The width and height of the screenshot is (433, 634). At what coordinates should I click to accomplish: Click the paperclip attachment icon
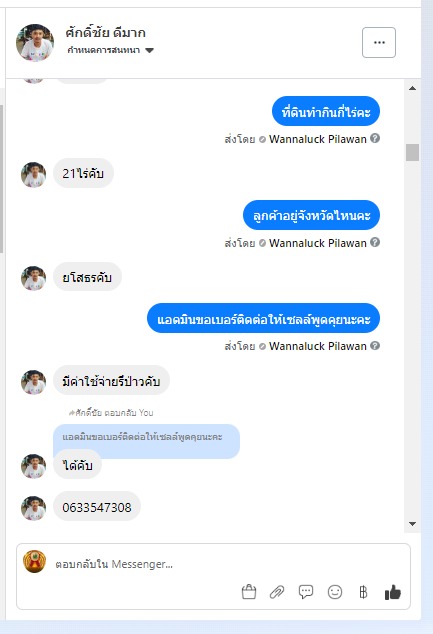277,592
